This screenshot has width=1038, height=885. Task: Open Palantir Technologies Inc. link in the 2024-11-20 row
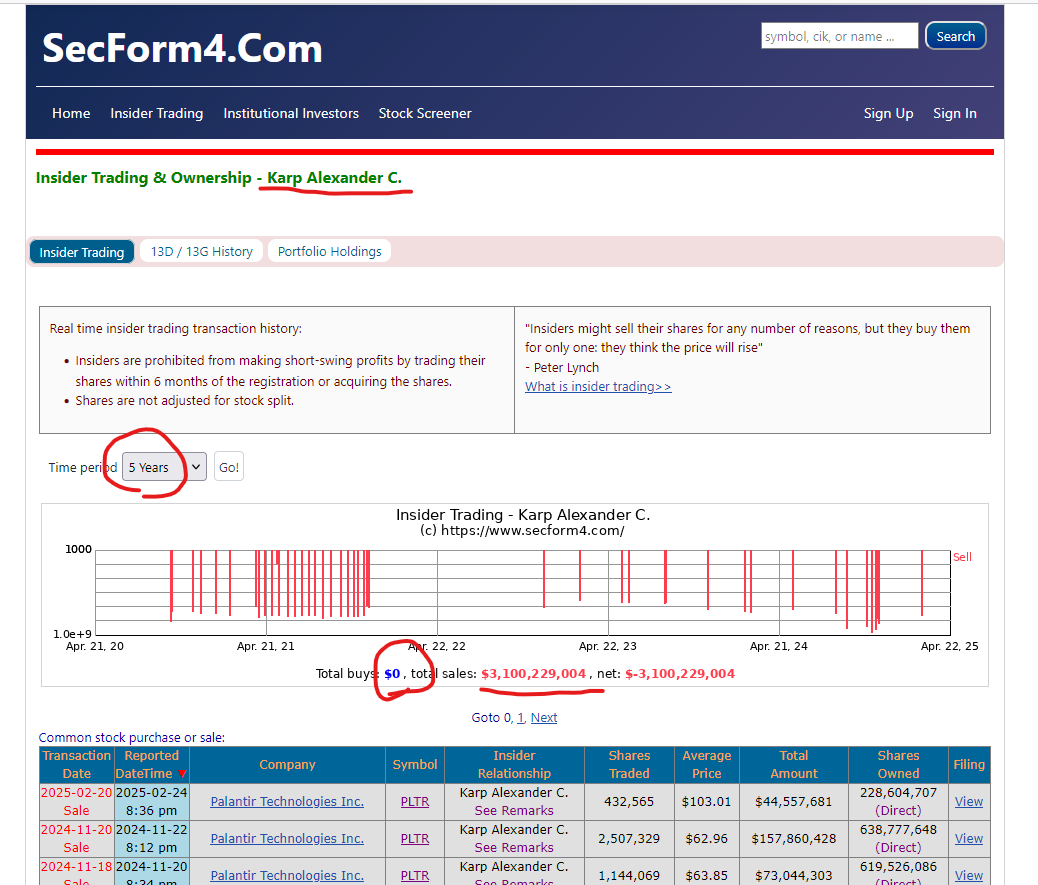pyautogui.click(x=287, y=839)
